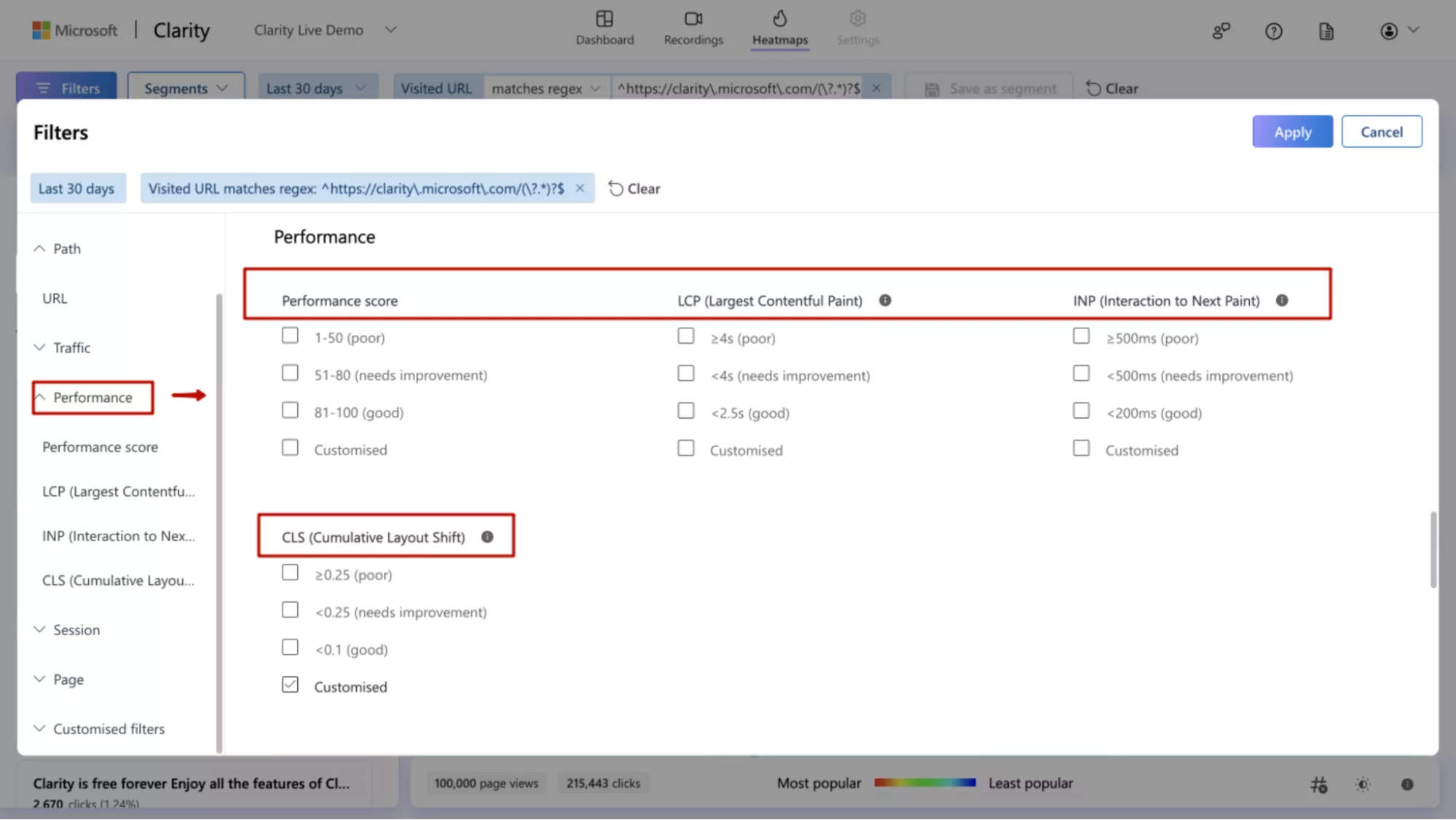The image size is (1456, 820).
Task: Enable the <2.5s (good) LCP checkbox
Action: [685, 411]
